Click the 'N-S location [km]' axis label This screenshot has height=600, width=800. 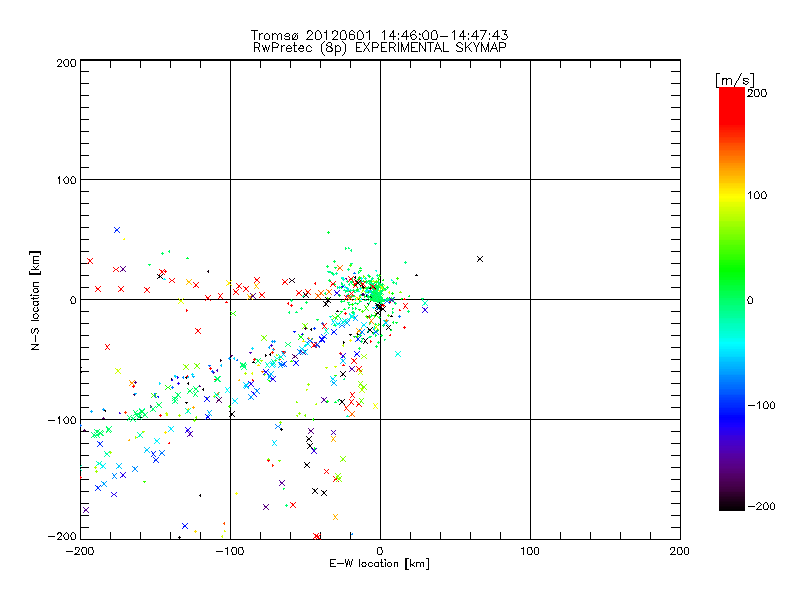click(x=35, y=300)
